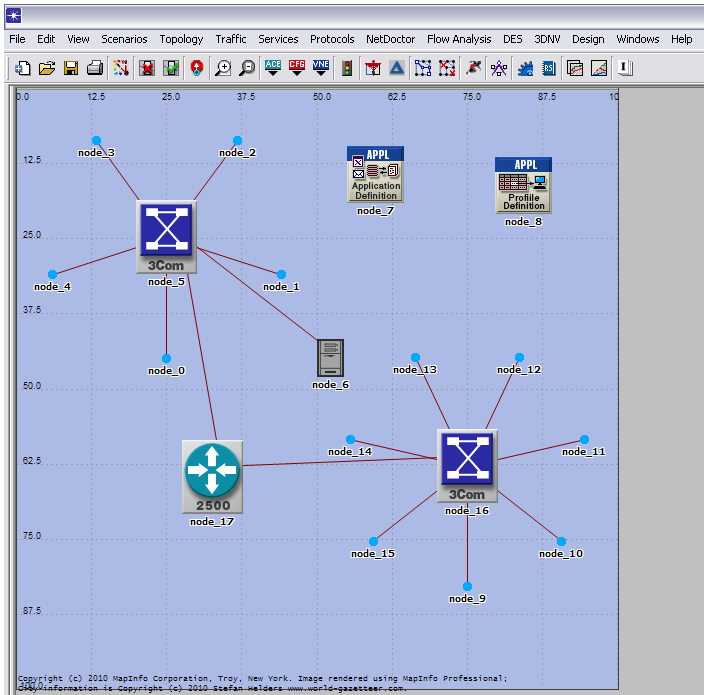Open the ACE import dropdown
The height and width of the screenshot is (695, 704).
tap(273, 68)
